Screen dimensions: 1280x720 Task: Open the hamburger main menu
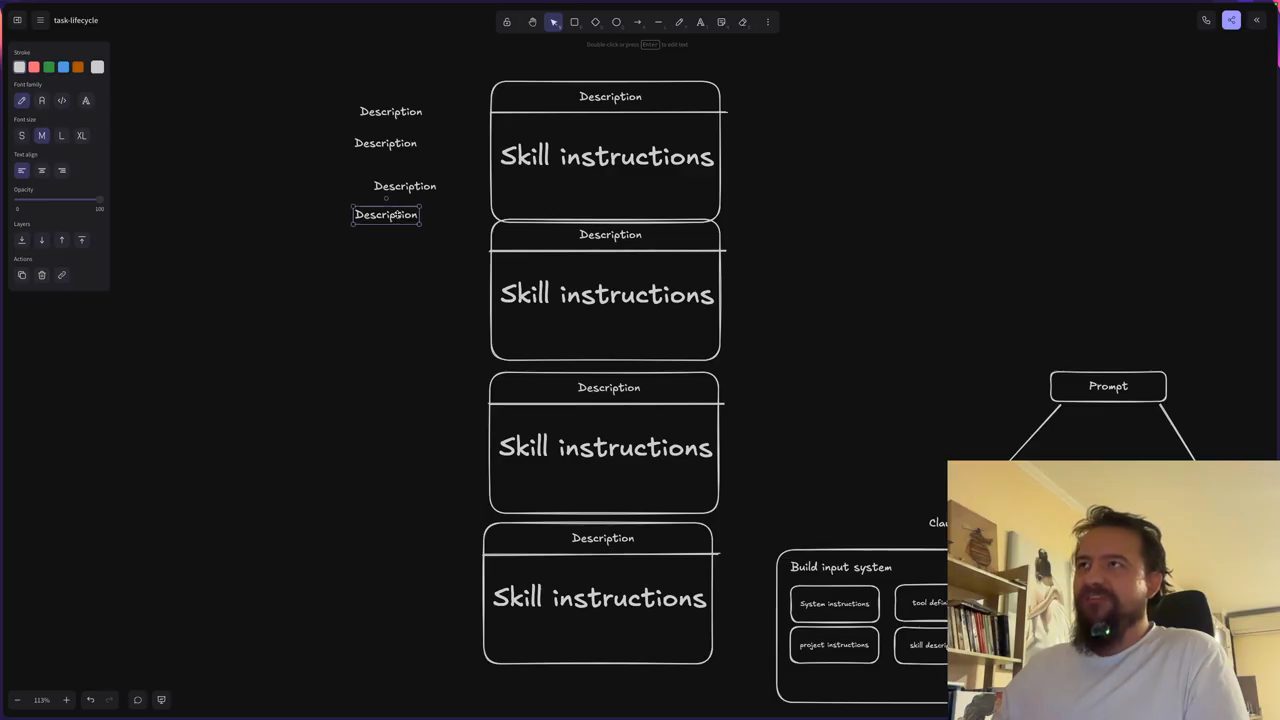[x=40, y=20]
